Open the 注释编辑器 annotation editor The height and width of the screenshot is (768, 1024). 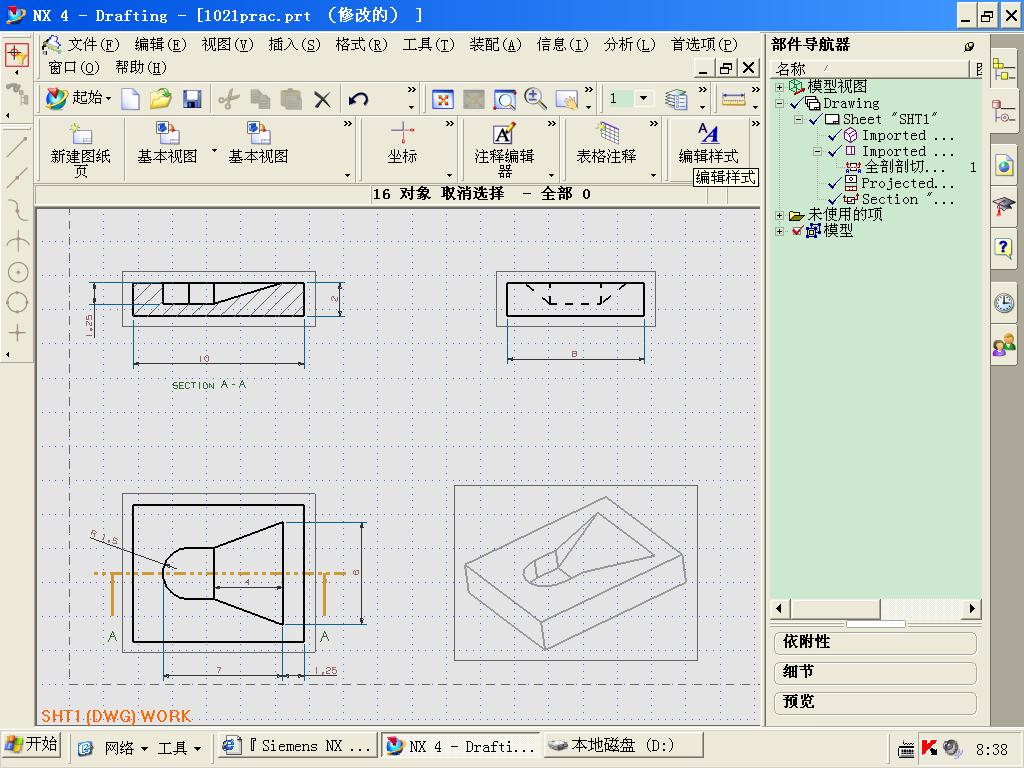click(x=504, y=150)
